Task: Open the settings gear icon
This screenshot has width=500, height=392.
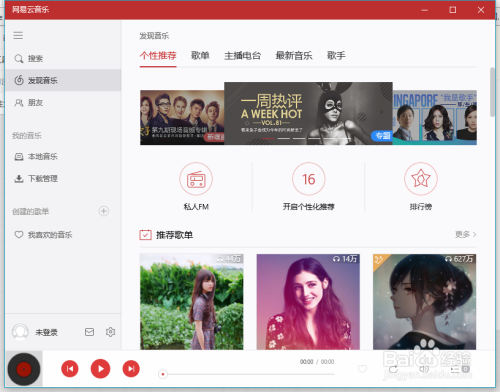Action: [x=110, y=332]
